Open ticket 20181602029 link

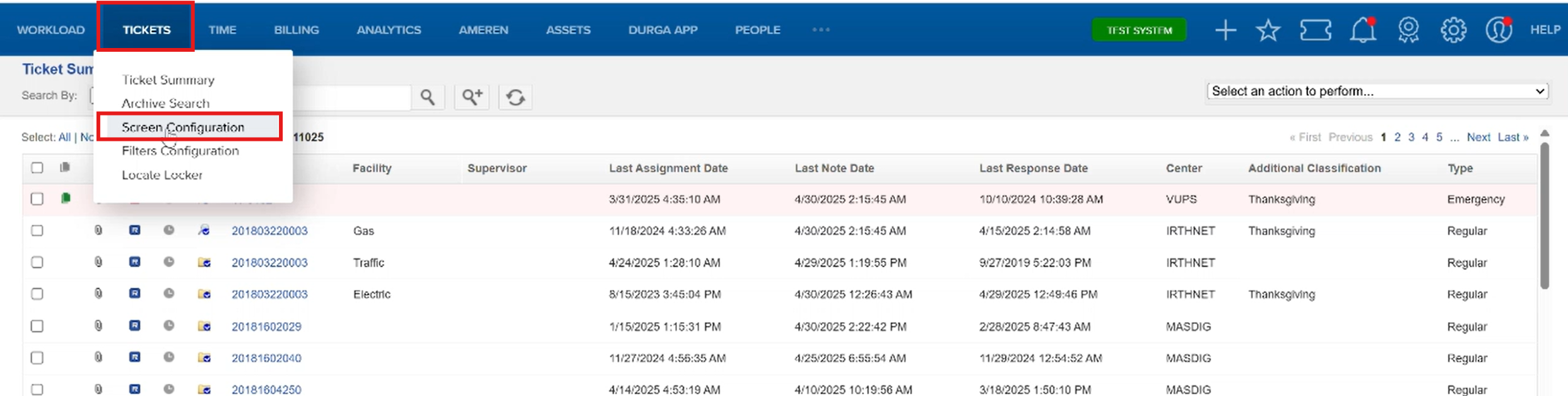click(266, 327)
